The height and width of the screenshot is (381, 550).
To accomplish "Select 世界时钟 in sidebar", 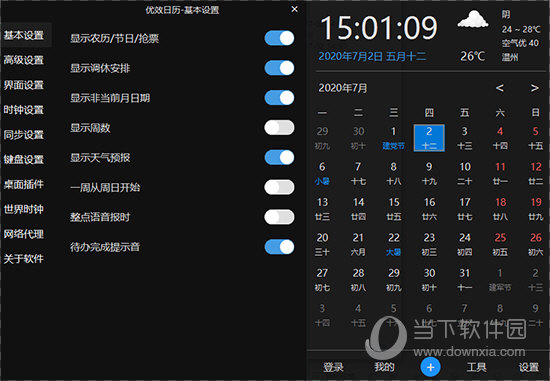I will 24,209.
